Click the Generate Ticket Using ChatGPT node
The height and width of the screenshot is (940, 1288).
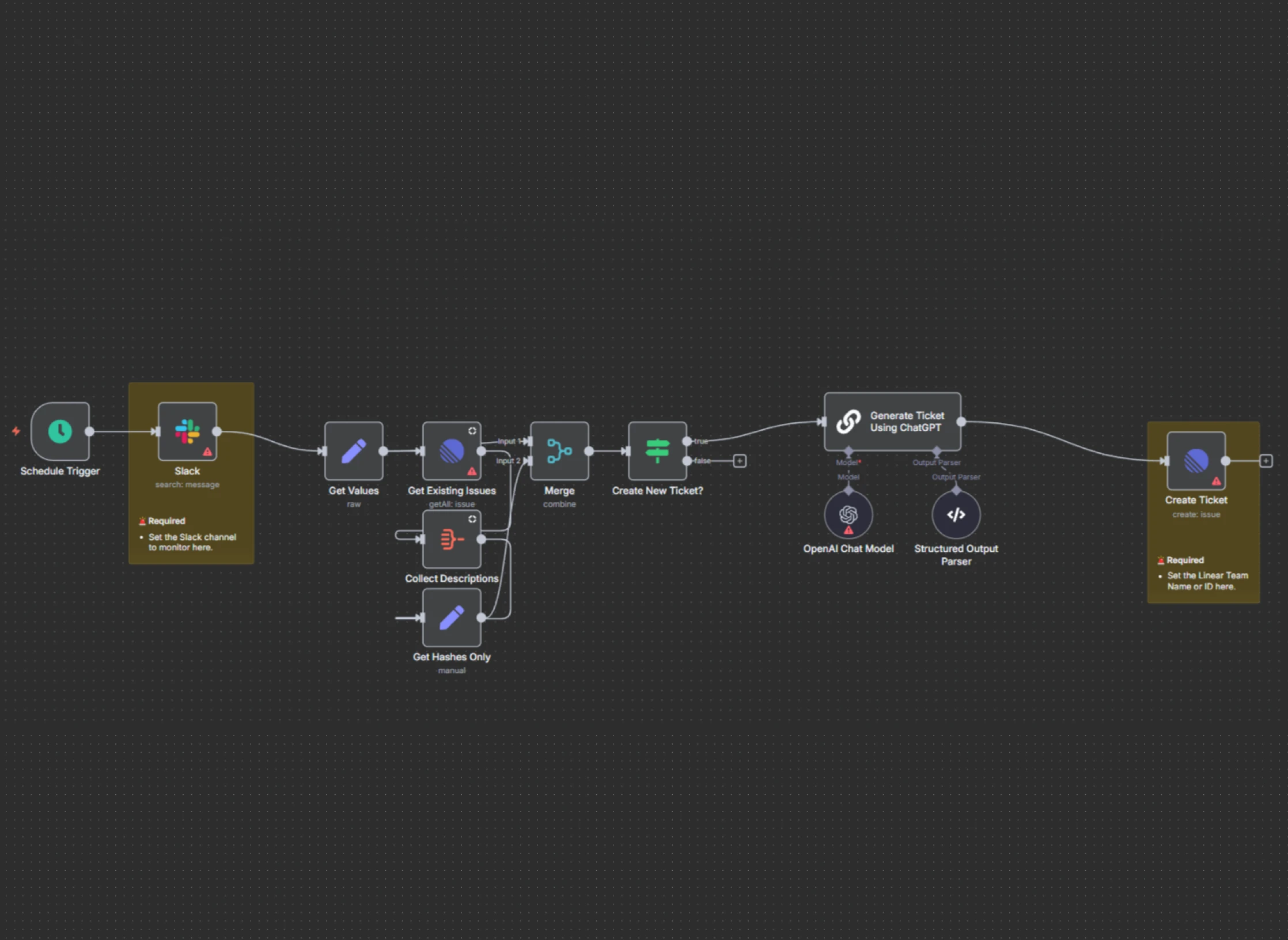(x=892, y=422)
